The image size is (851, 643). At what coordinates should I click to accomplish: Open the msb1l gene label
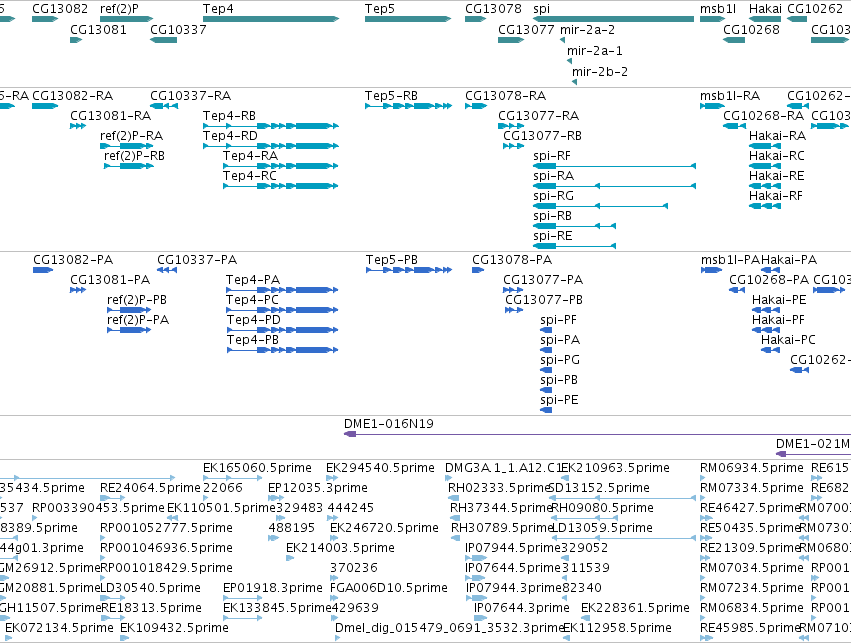(x=717, y=9)
